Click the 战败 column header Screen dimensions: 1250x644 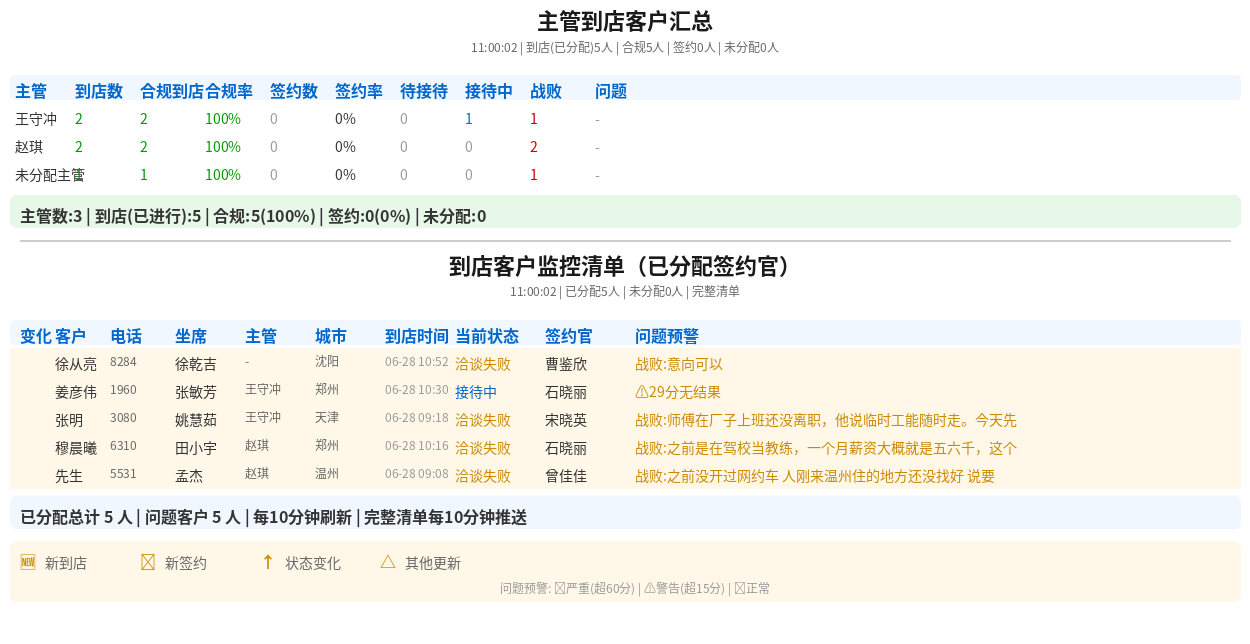tap(546, 91)
